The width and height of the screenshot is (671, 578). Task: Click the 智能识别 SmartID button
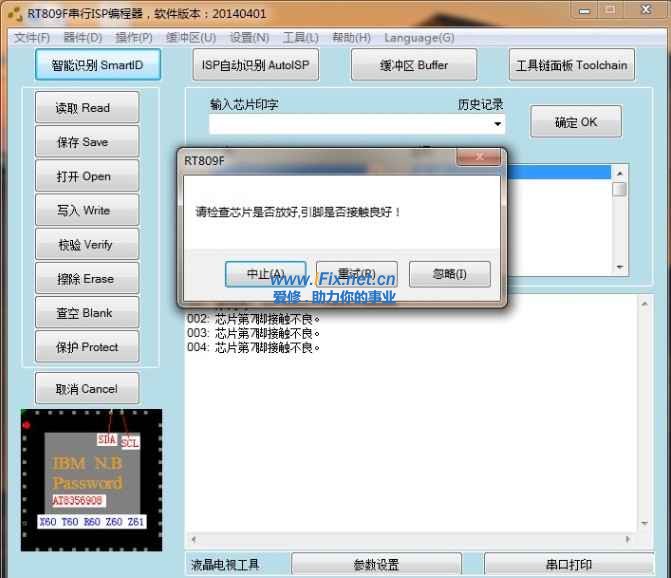click(98, 65)
